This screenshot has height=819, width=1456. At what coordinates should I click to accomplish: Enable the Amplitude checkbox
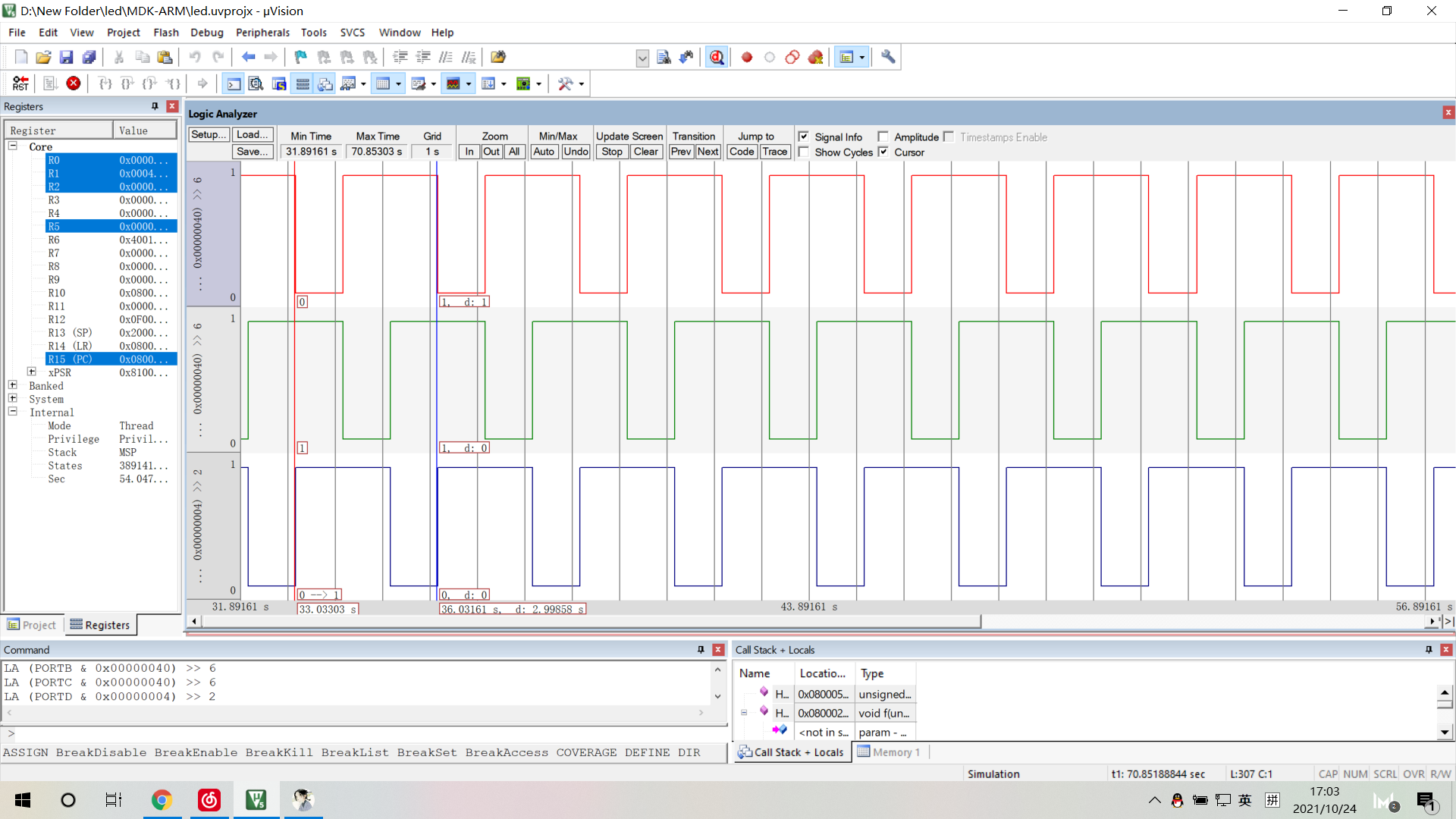(x=883, y=136)
